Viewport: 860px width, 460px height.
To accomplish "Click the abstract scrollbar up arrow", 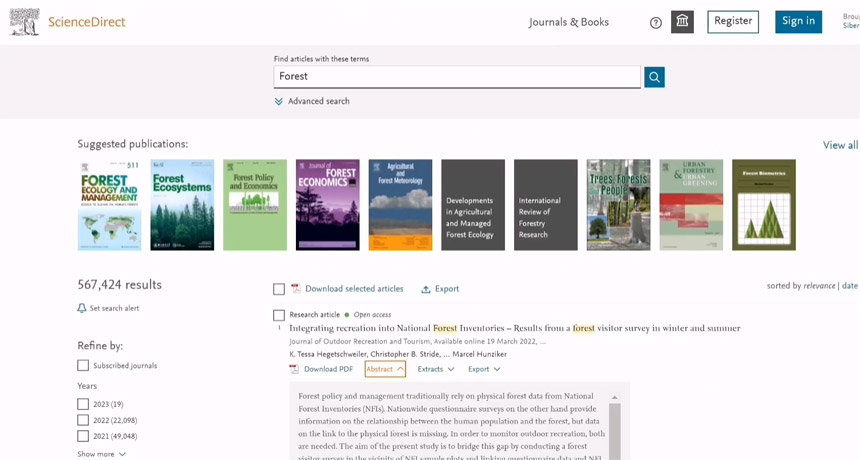I will (x=615, y=397).
